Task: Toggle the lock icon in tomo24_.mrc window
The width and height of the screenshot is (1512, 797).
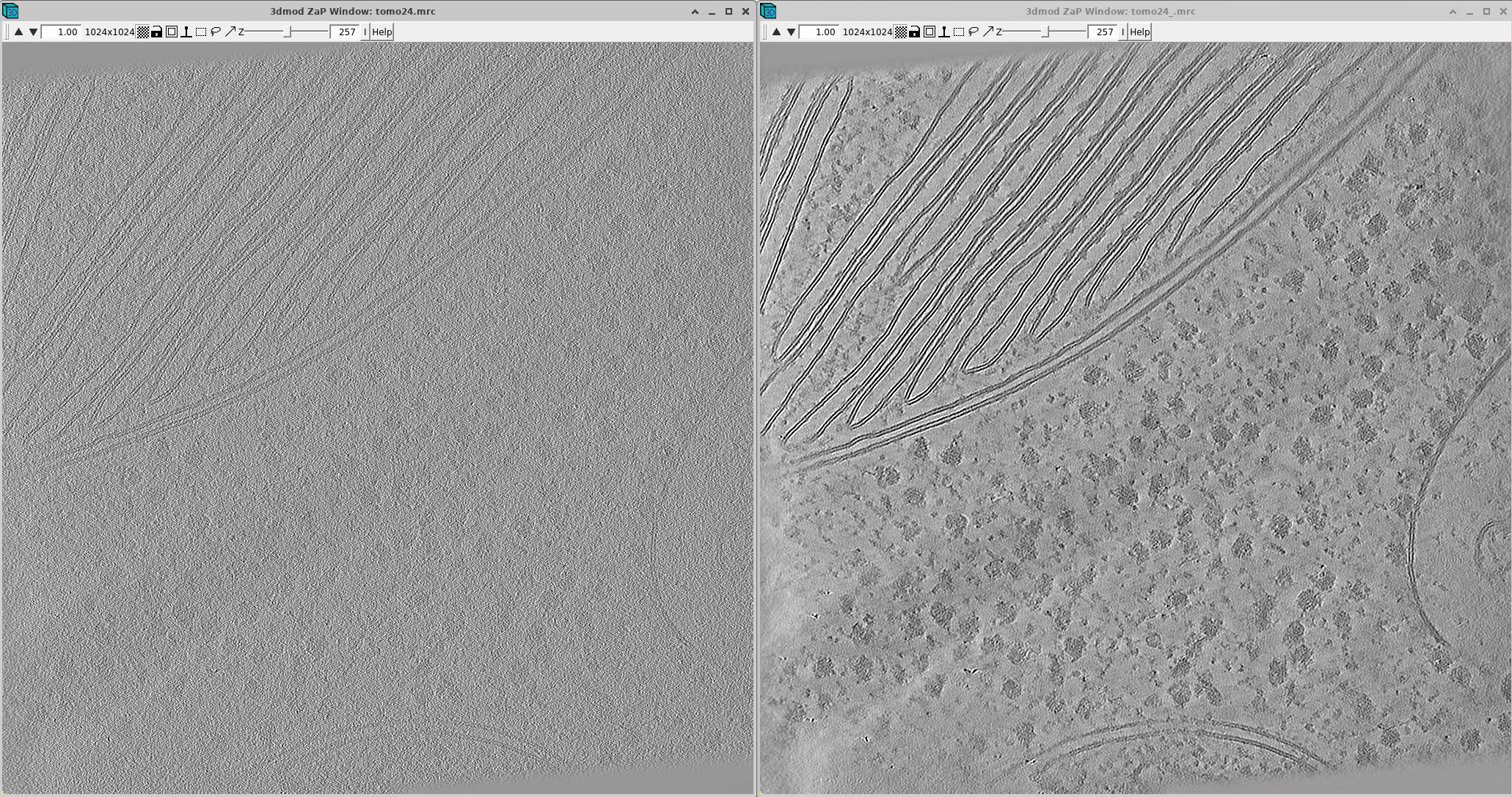Action: click(915, 32)
